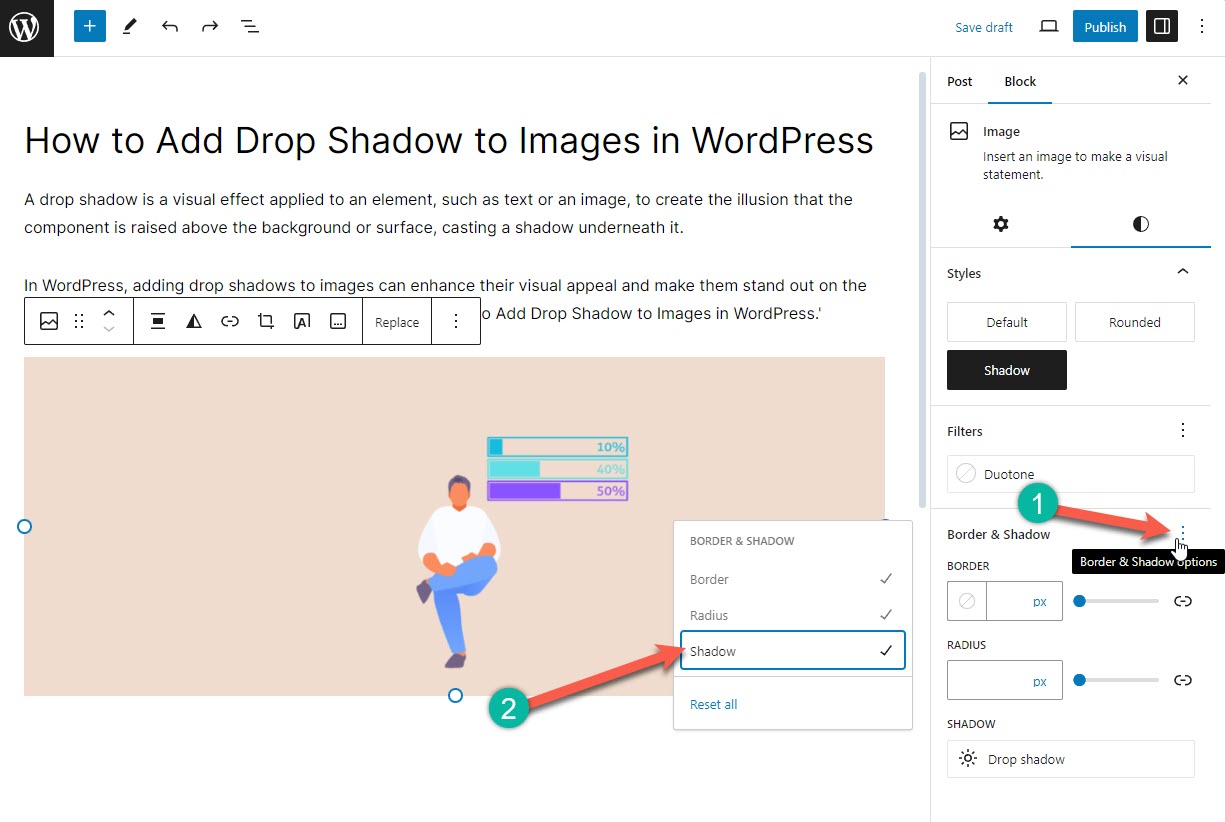The height and width of the screenshot is (822, 1225).
Task: Apply a Duotone filter from the image toolbar
Action: (x=193, y=321)
